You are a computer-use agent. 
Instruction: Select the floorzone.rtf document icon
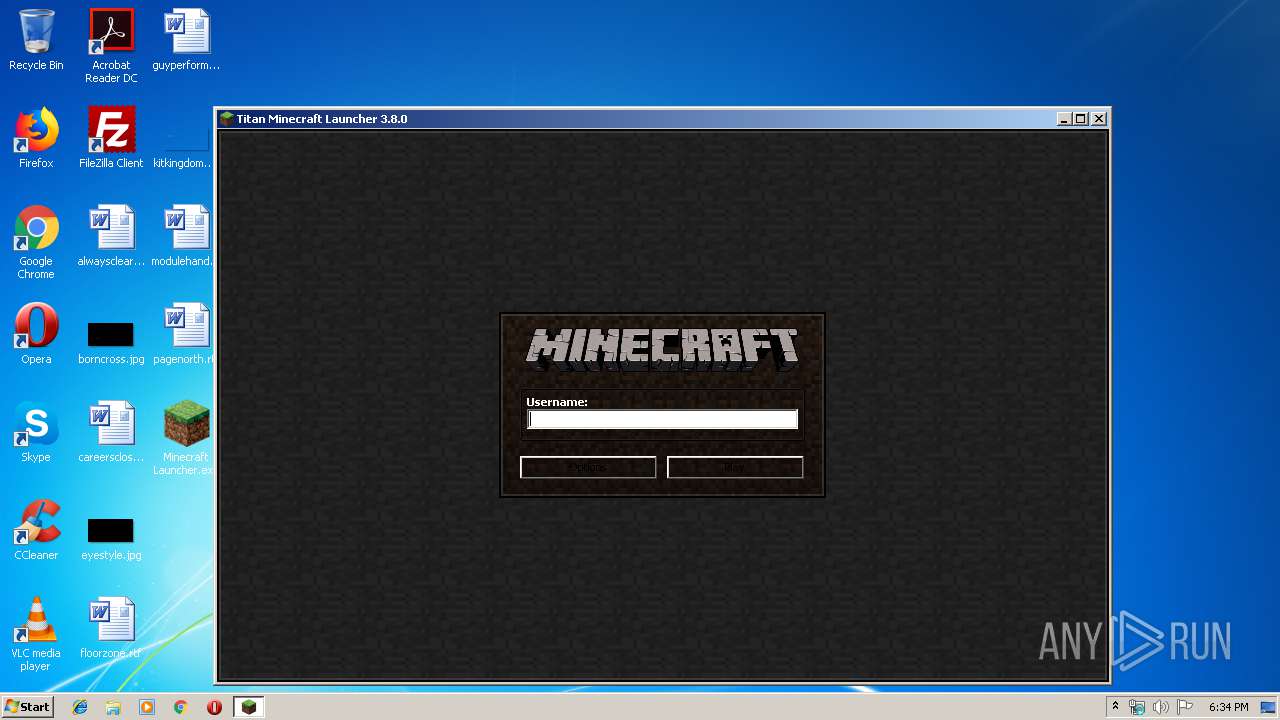(111, 628)
